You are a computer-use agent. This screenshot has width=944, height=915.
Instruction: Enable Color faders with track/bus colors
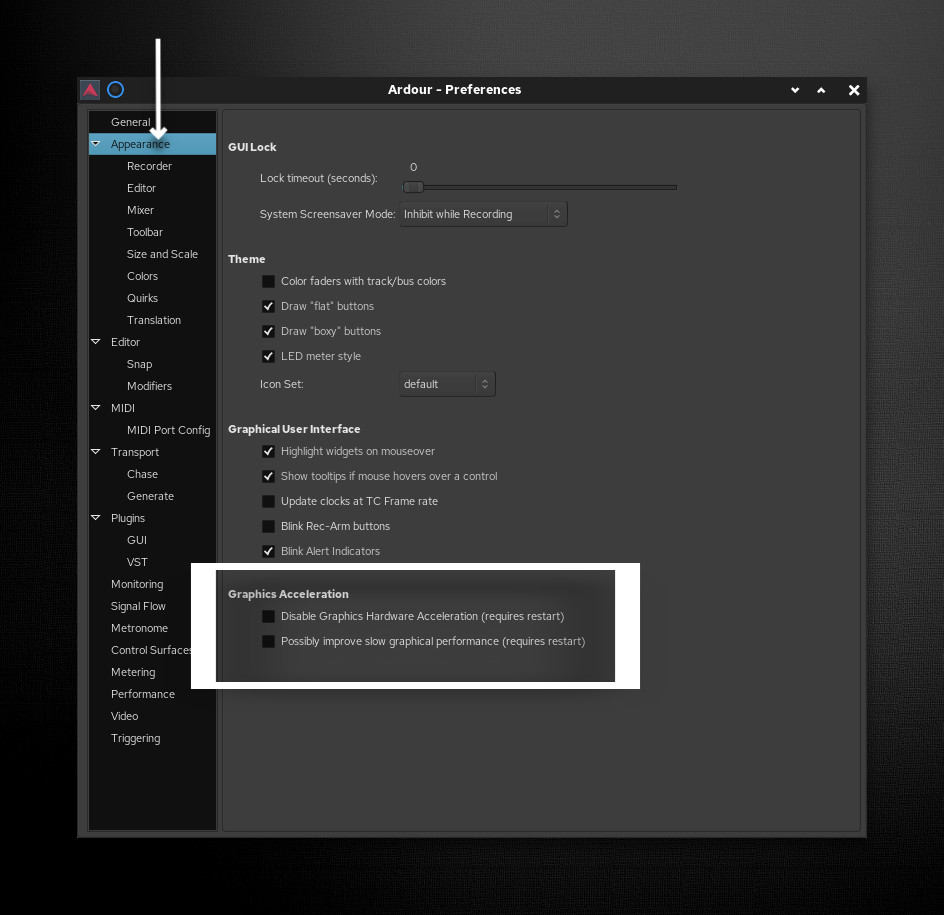[268, 282]
